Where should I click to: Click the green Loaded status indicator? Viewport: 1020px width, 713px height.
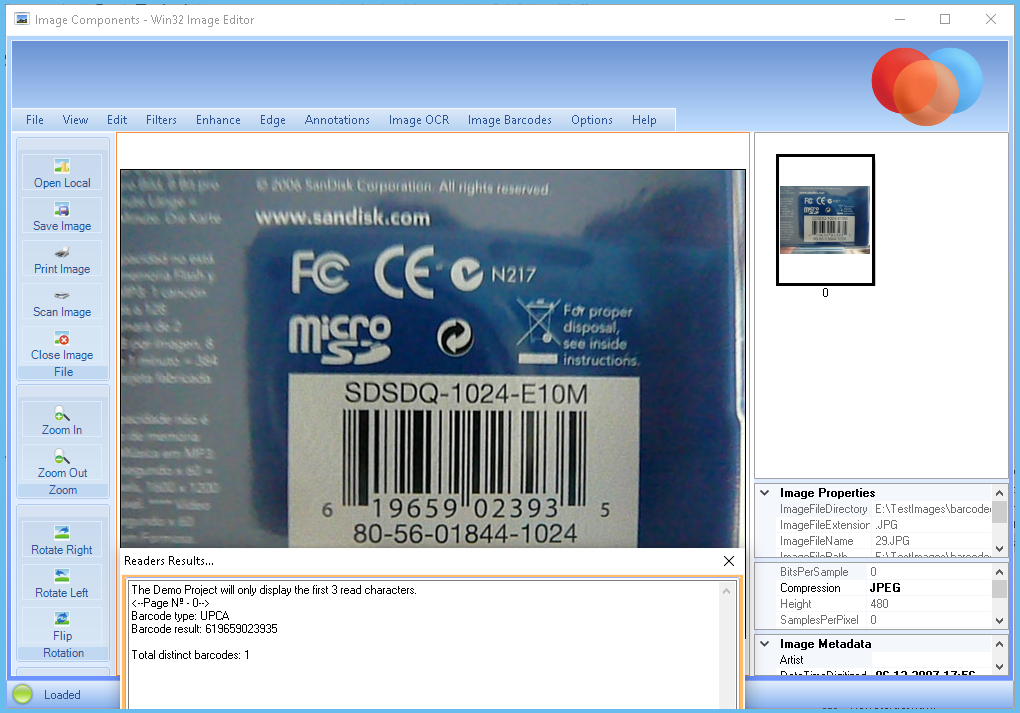pos(22,694)
